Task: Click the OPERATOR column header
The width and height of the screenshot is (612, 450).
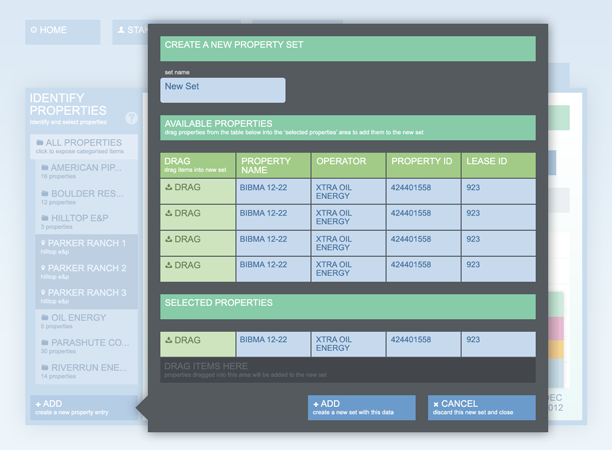Action: pos(348,165)
